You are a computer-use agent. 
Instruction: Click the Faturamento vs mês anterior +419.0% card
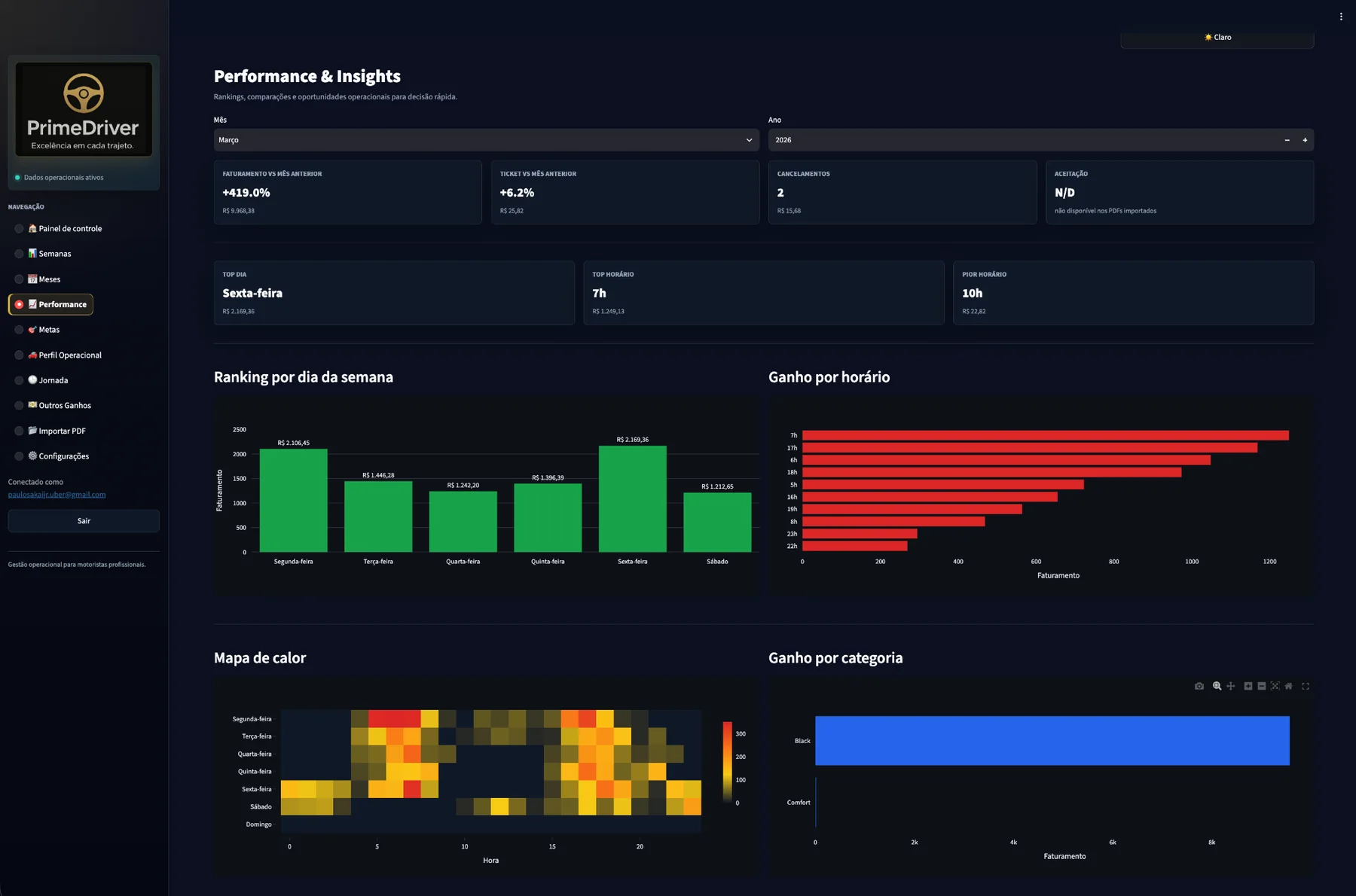[347, 192]
